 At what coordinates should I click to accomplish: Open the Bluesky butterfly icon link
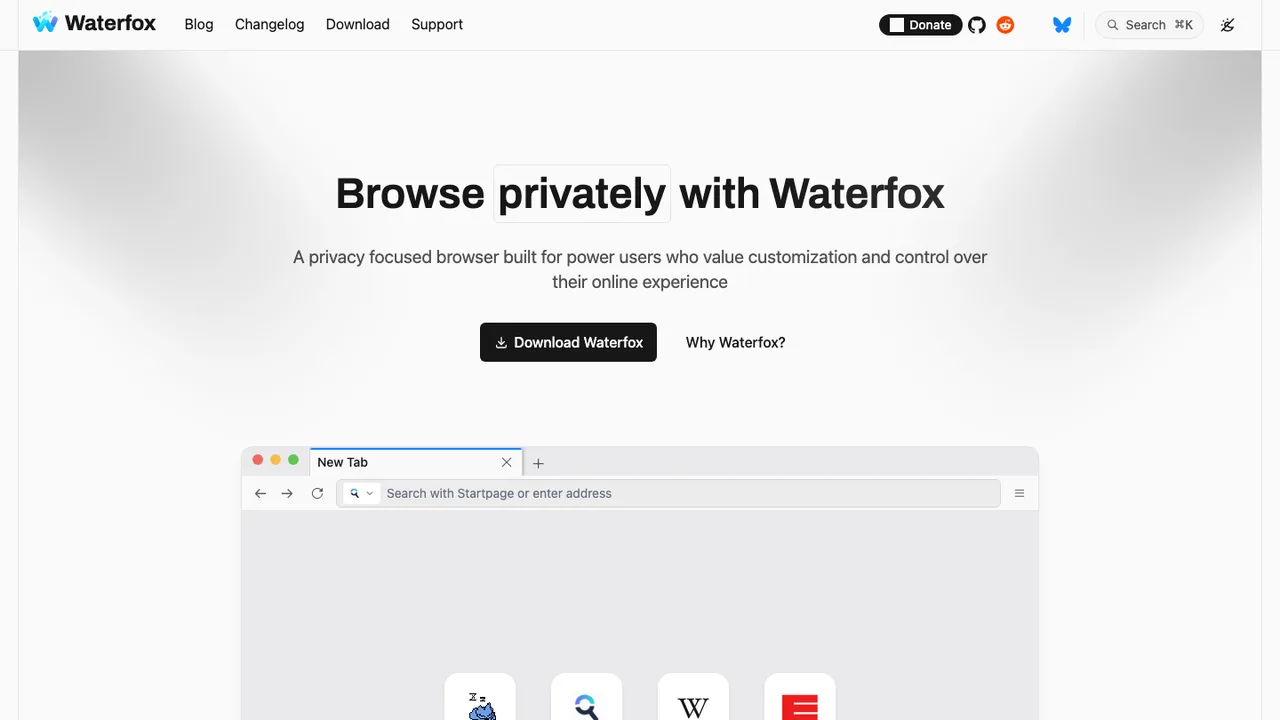tap(1062, 25)
